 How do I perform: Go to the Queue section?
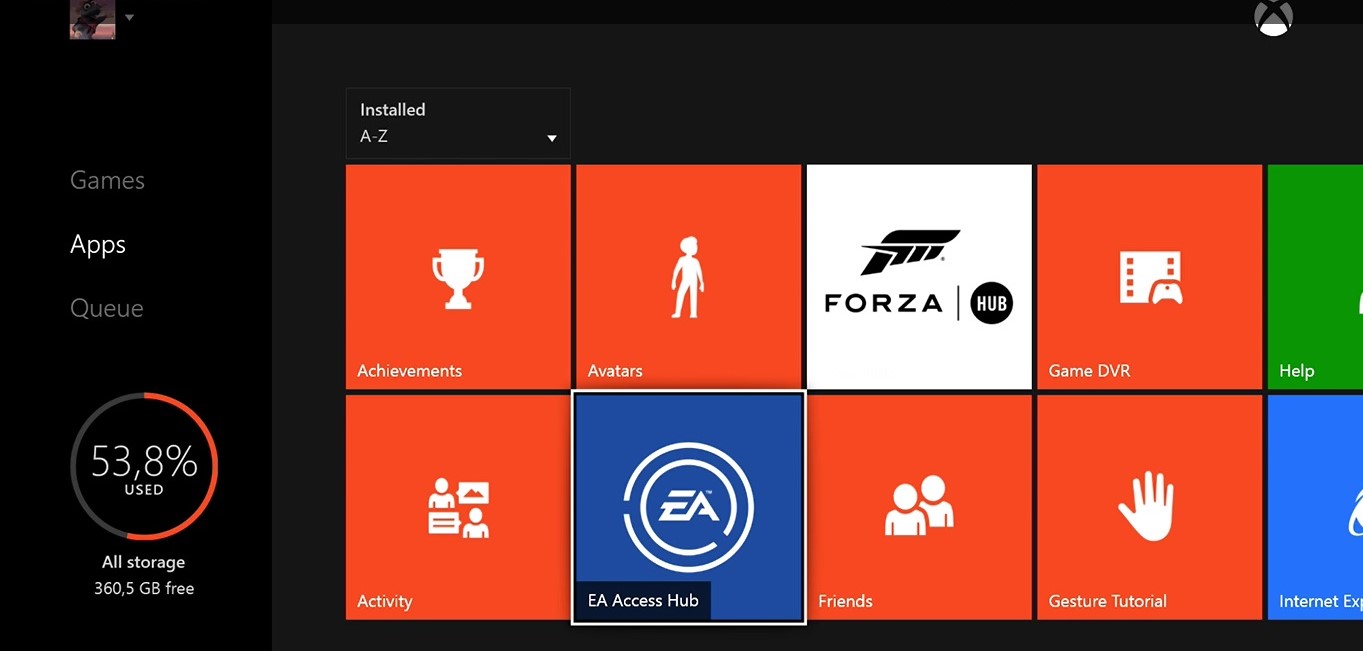pos(107,309)
